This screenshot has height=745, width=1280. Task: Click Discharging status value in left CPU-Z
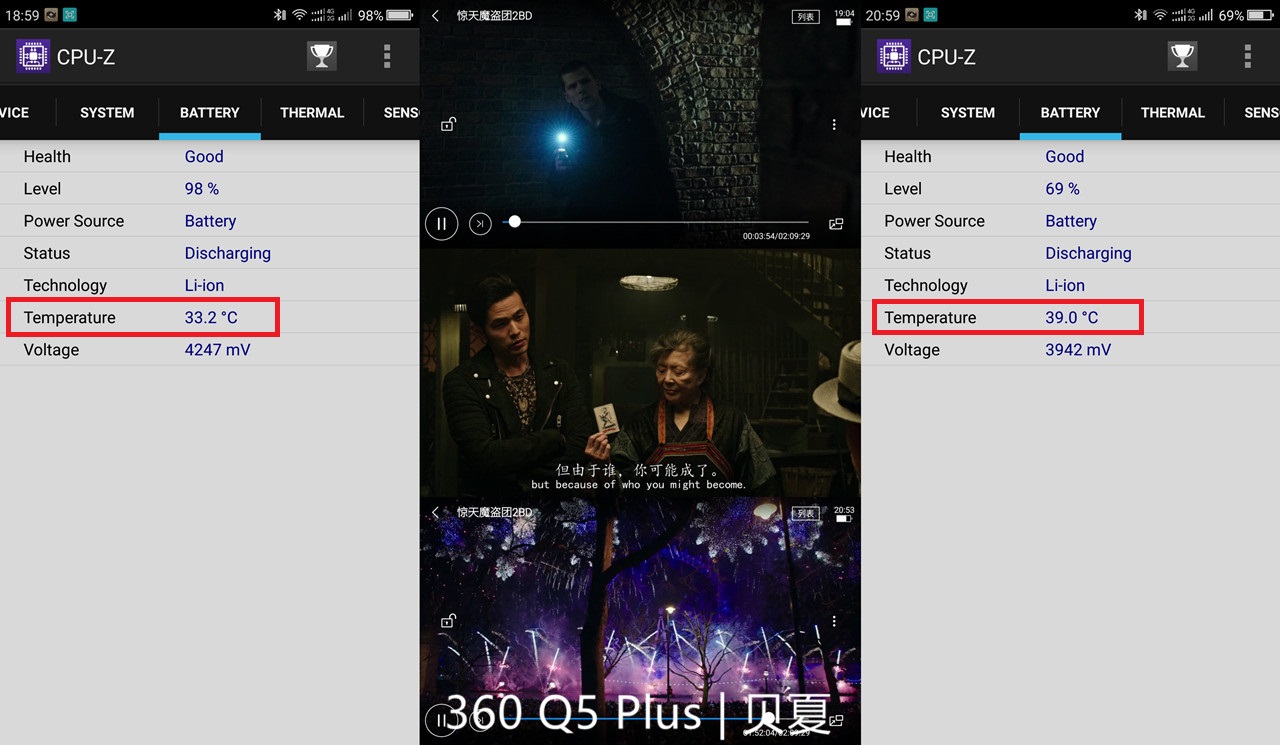point(228,253)
